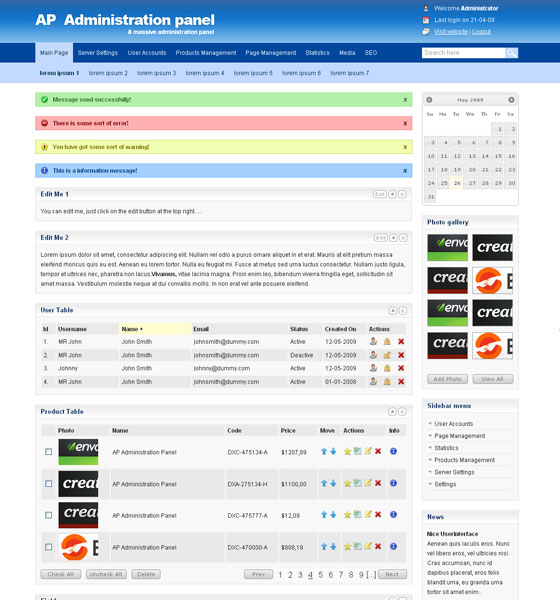Open User Accounts menu
This screenshot has height=600, width=560.
pyautogui.click(x=147, y=53)
